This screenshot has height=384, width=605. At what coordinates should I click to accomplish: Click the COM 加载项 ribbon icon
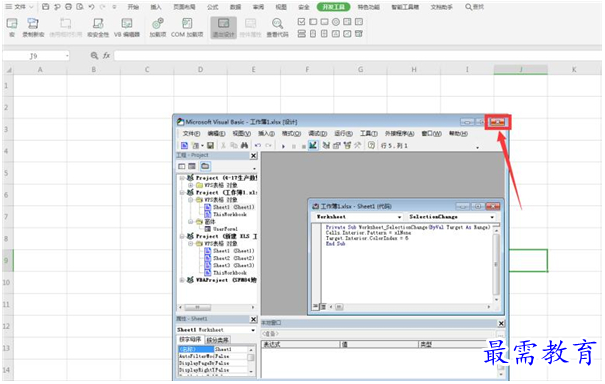point(187,27)
